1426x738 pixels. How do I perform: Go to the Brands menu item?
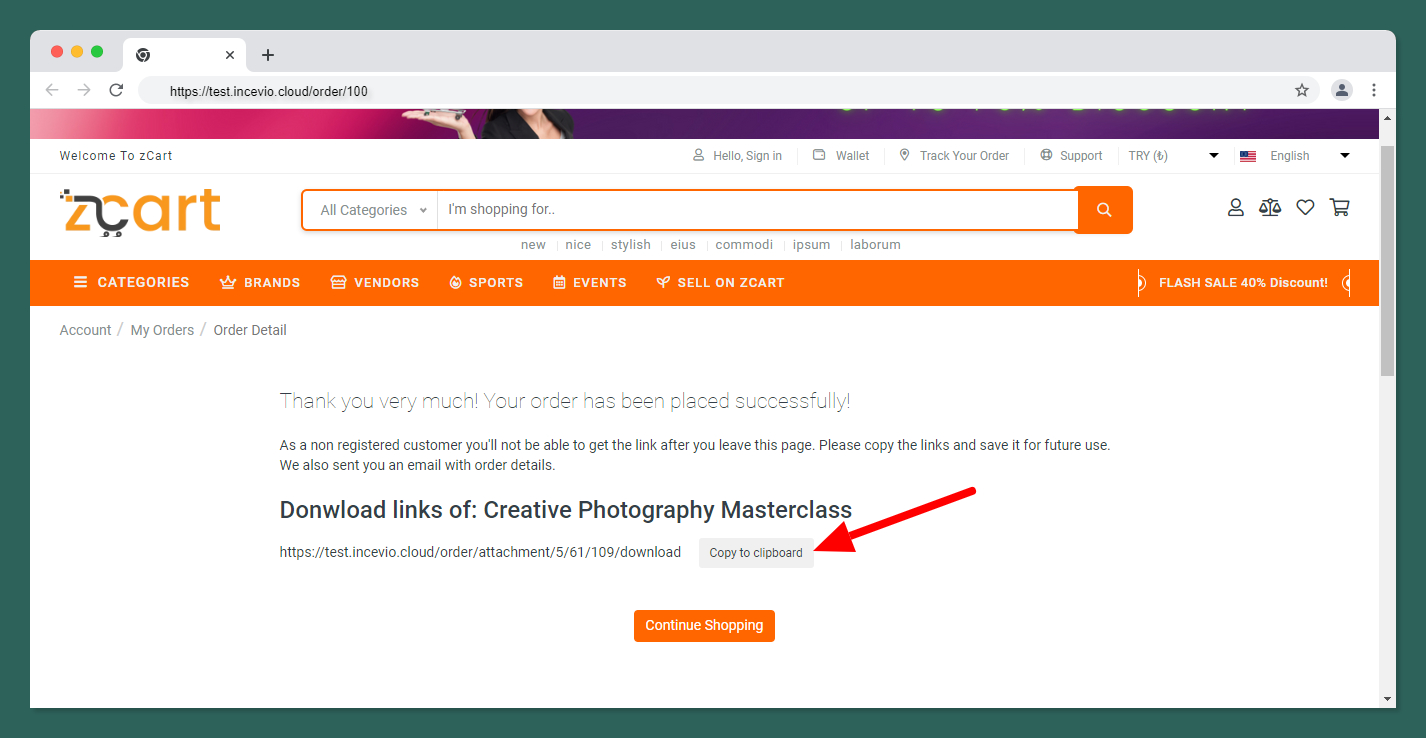click(260, 283)
